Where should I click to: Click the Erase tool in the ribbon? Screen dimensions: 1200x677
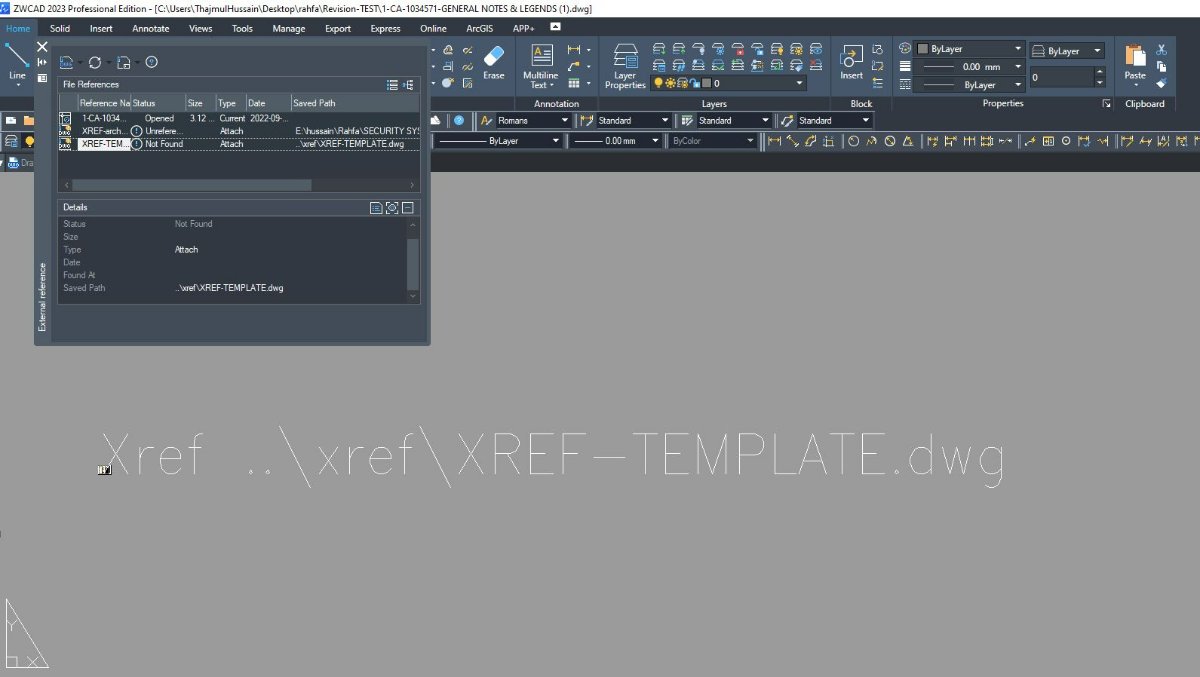click(x=494, y=61)
